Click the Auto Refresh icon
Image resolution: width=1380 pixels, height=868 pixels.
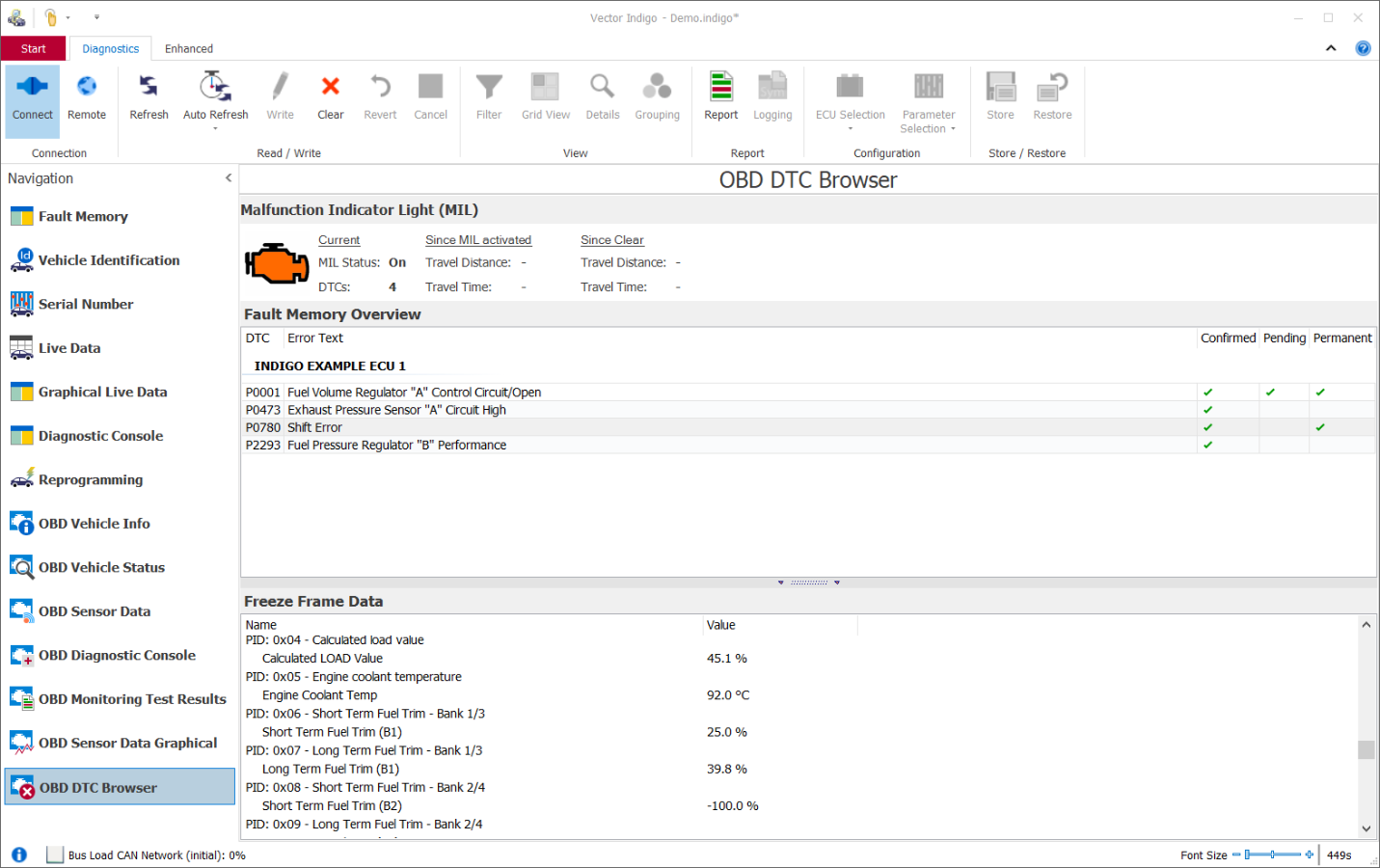click(x=215, y=87)
